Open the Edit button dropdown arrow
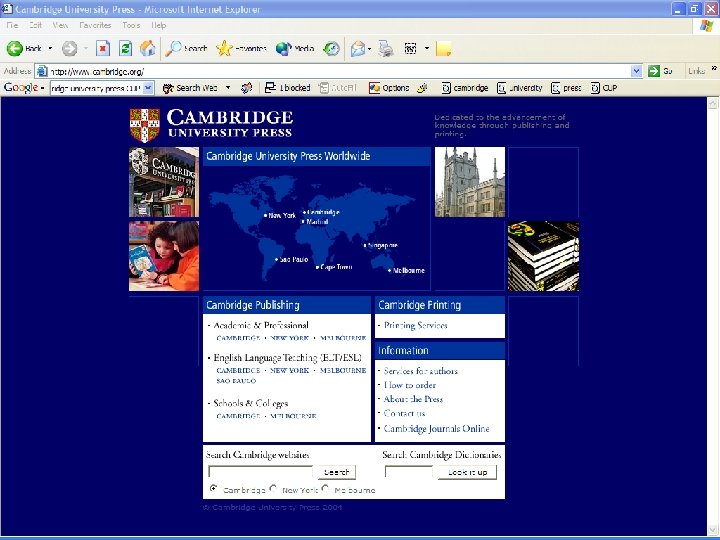The image size is (720, 540). tap(427, 48)
